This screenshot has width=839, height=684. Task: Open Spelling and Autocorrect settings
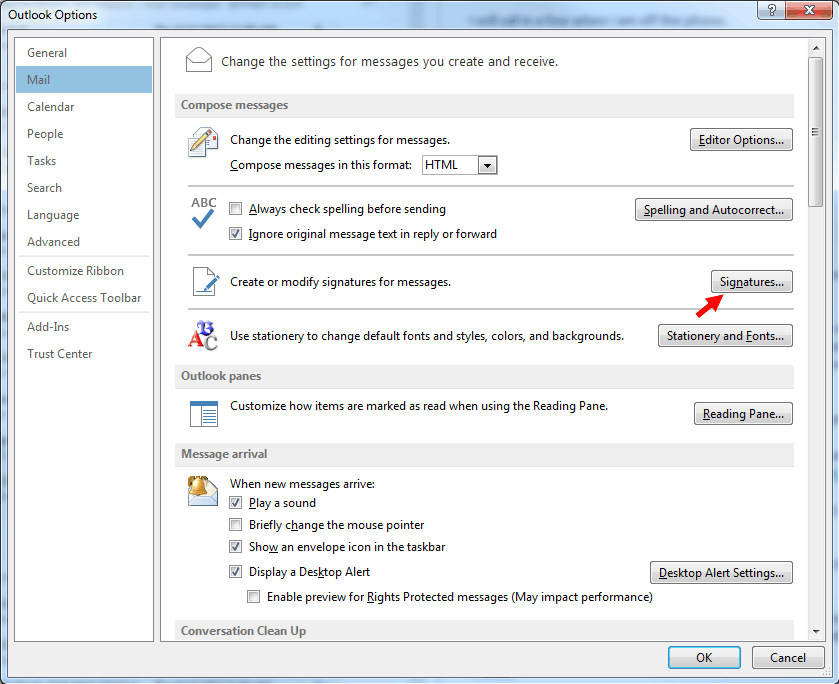point(714,210)
